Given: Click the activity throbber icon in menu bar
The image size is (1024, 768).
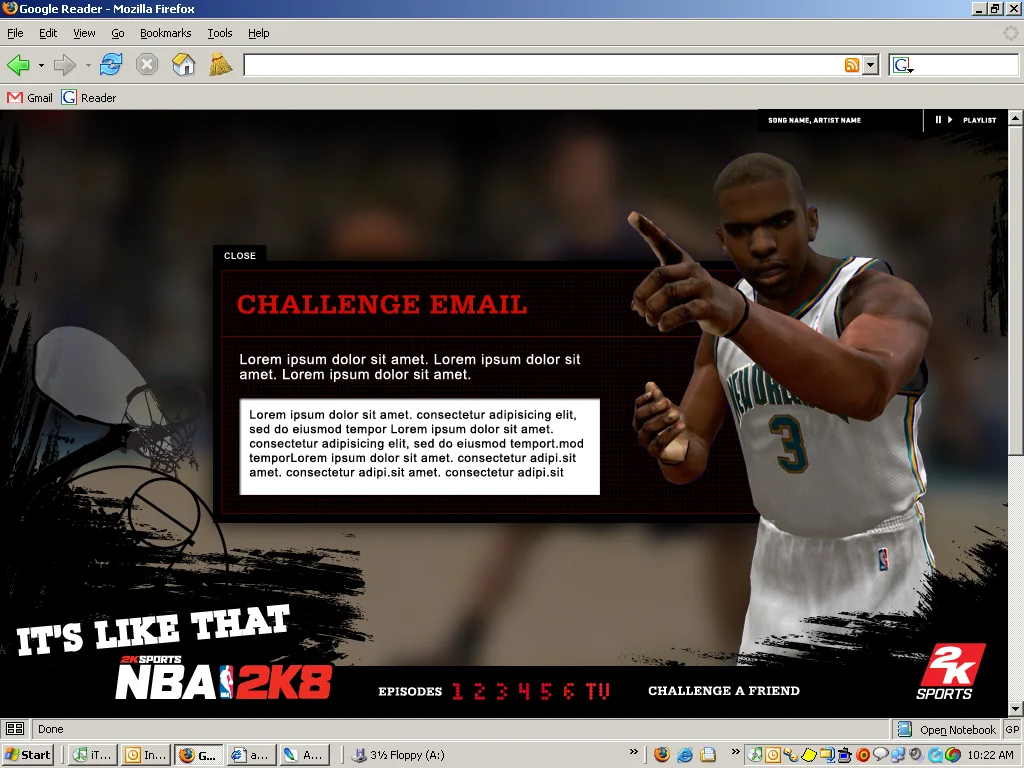Looking at the screenshot, I should [x=1010, y=33].
